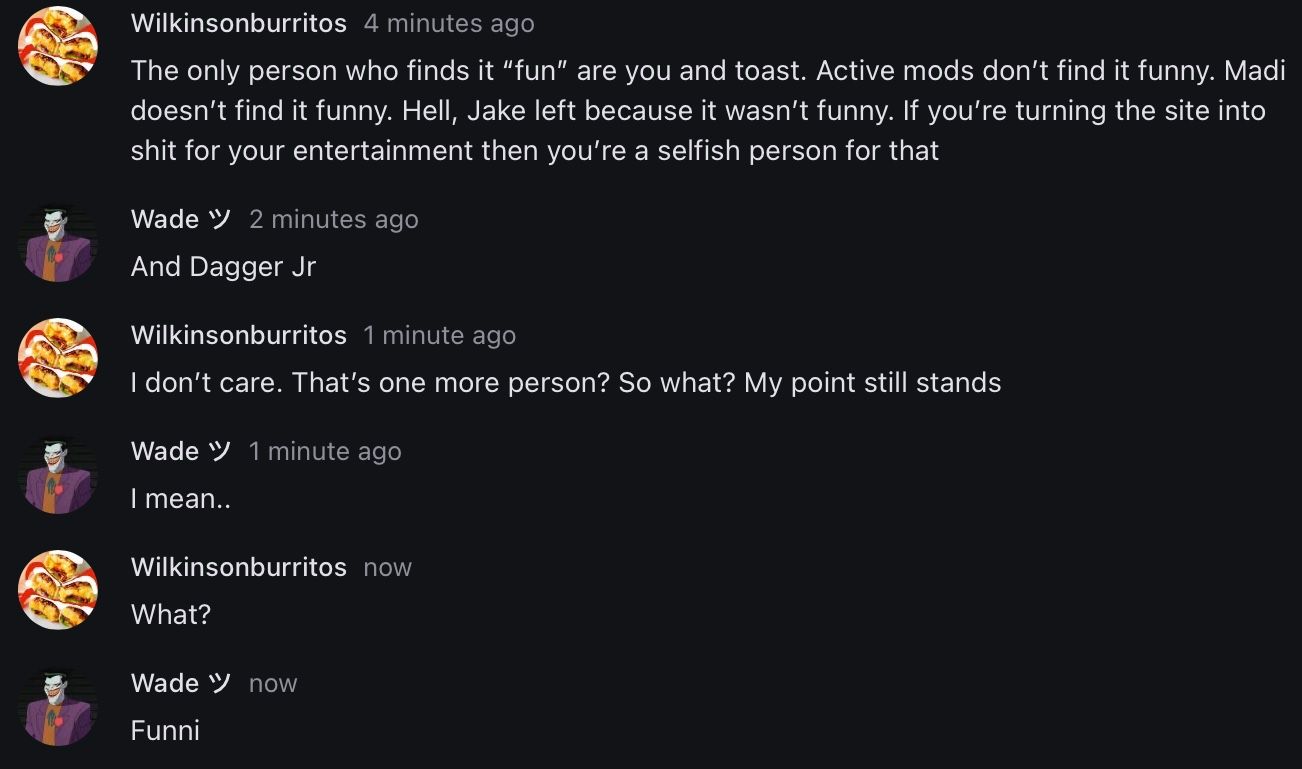Click the burrito avatar beside the longest comment
Viewport: 1302px width, 769px height.
coord(58,46)
